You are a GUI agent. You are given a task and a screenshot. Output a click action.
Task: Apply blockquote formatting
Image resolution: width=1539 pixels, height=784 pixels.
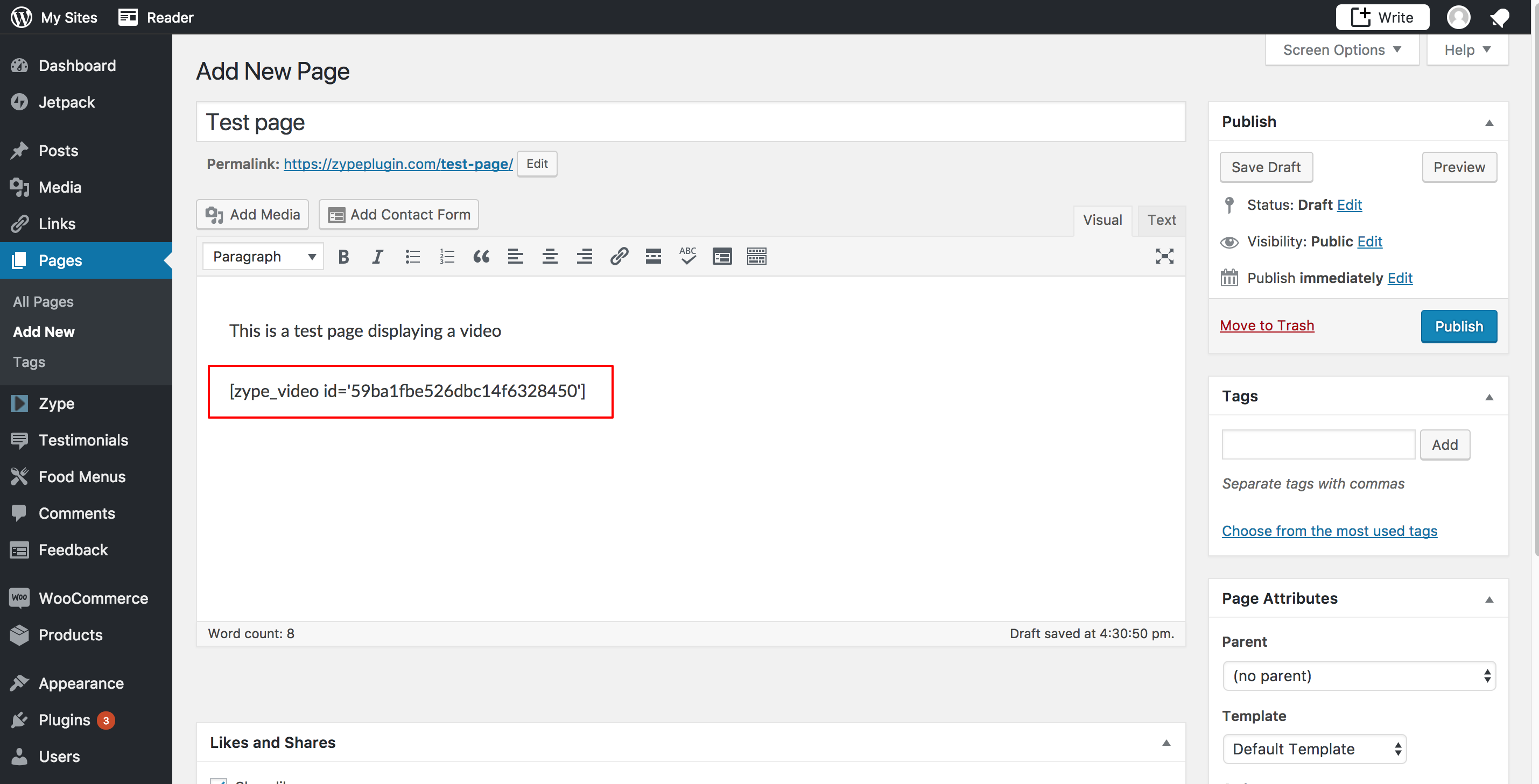pyautogui.click(x=482, y=257)
